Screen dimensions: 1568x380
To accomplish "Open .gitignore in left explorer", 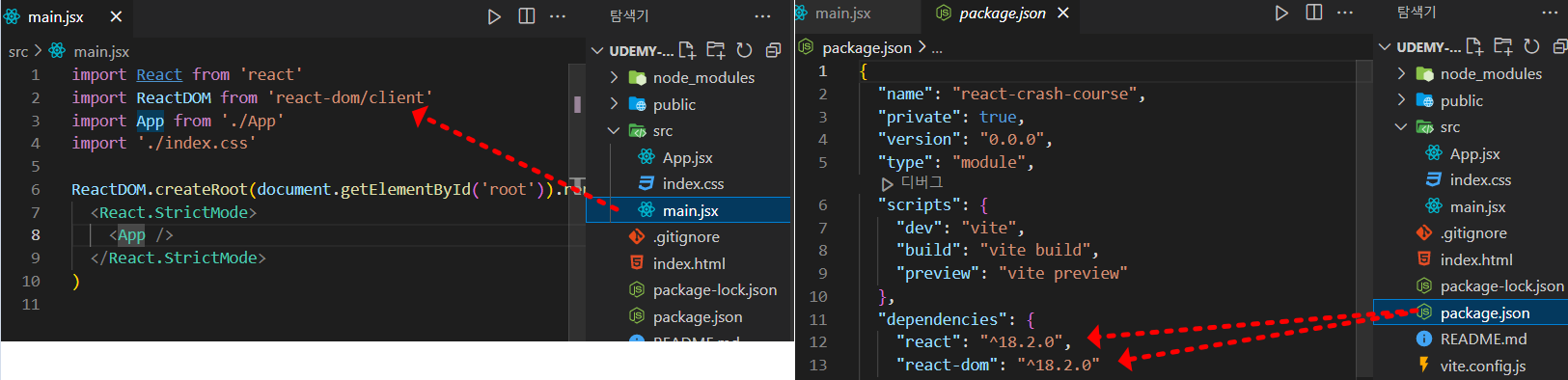I will [x=689, y=236].
